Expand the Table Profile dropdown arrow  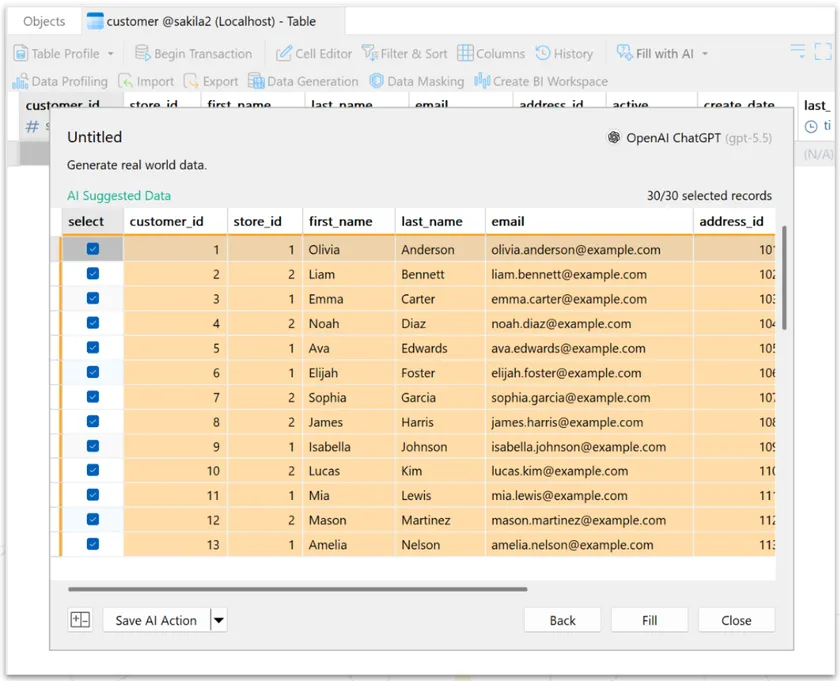click(x=111, y=54)
